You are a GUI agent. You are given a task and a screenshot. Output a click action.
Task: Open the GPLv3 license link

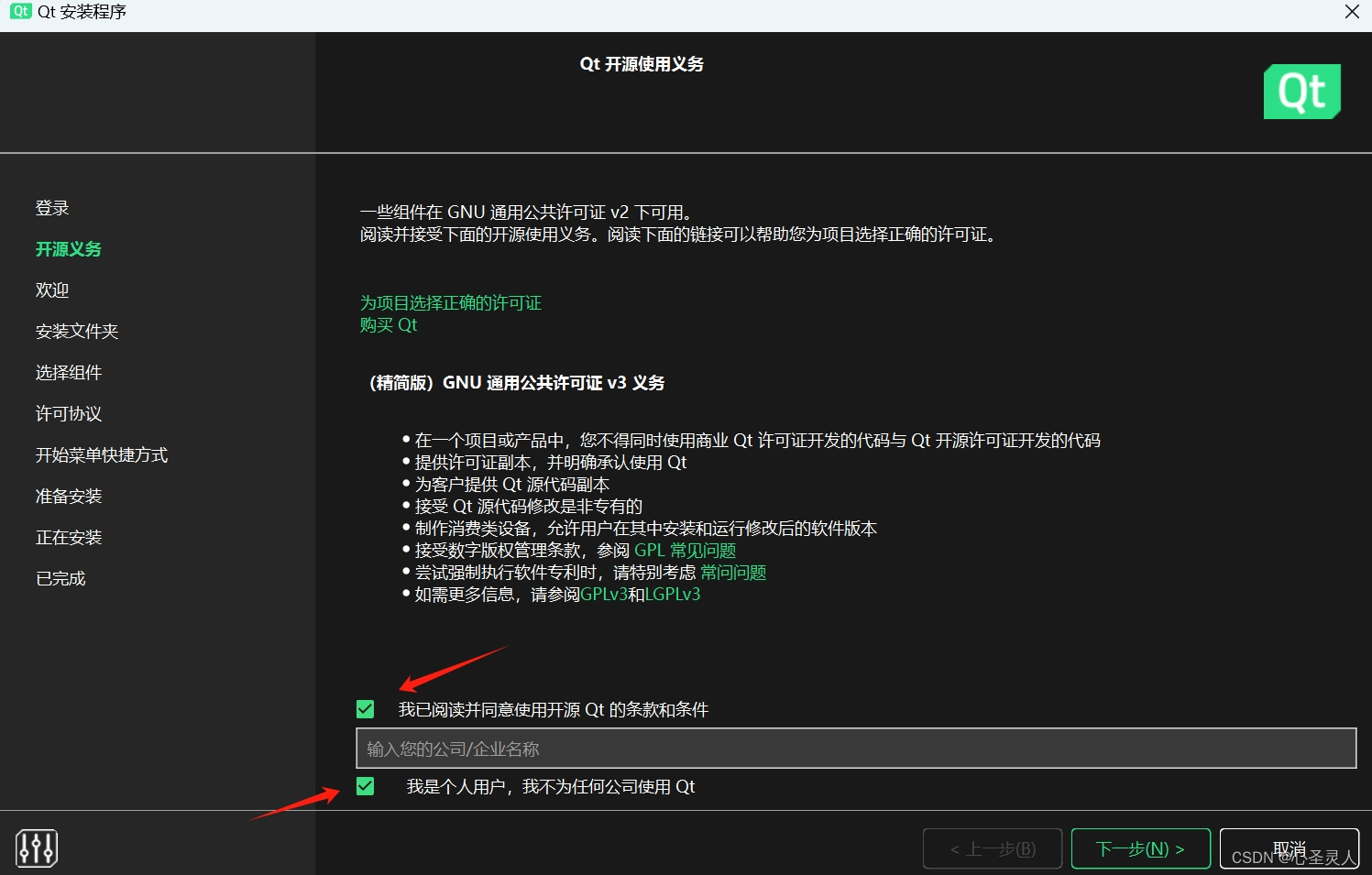(606, 594)
